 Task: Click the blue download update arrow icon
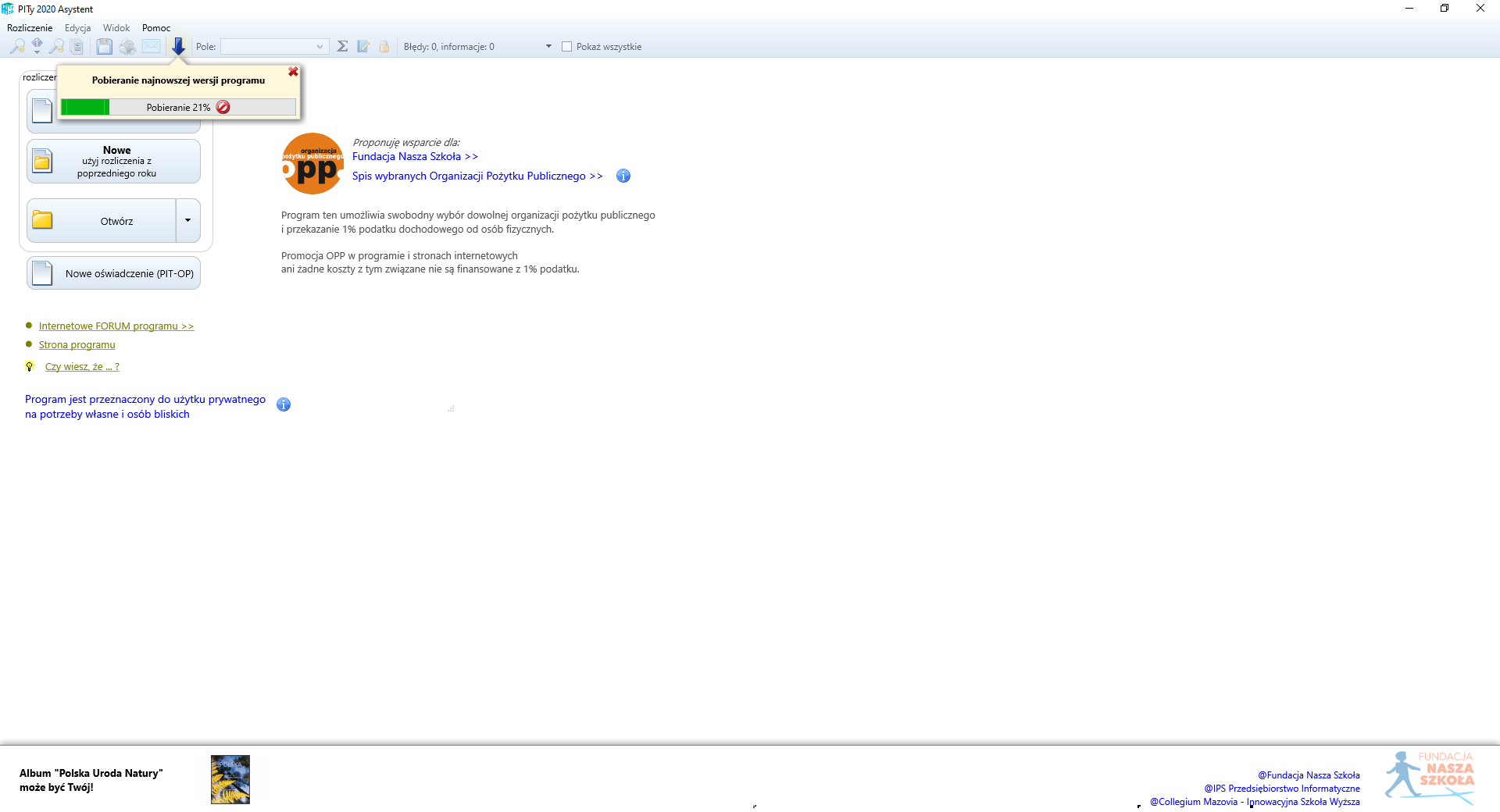click(178, 47)
